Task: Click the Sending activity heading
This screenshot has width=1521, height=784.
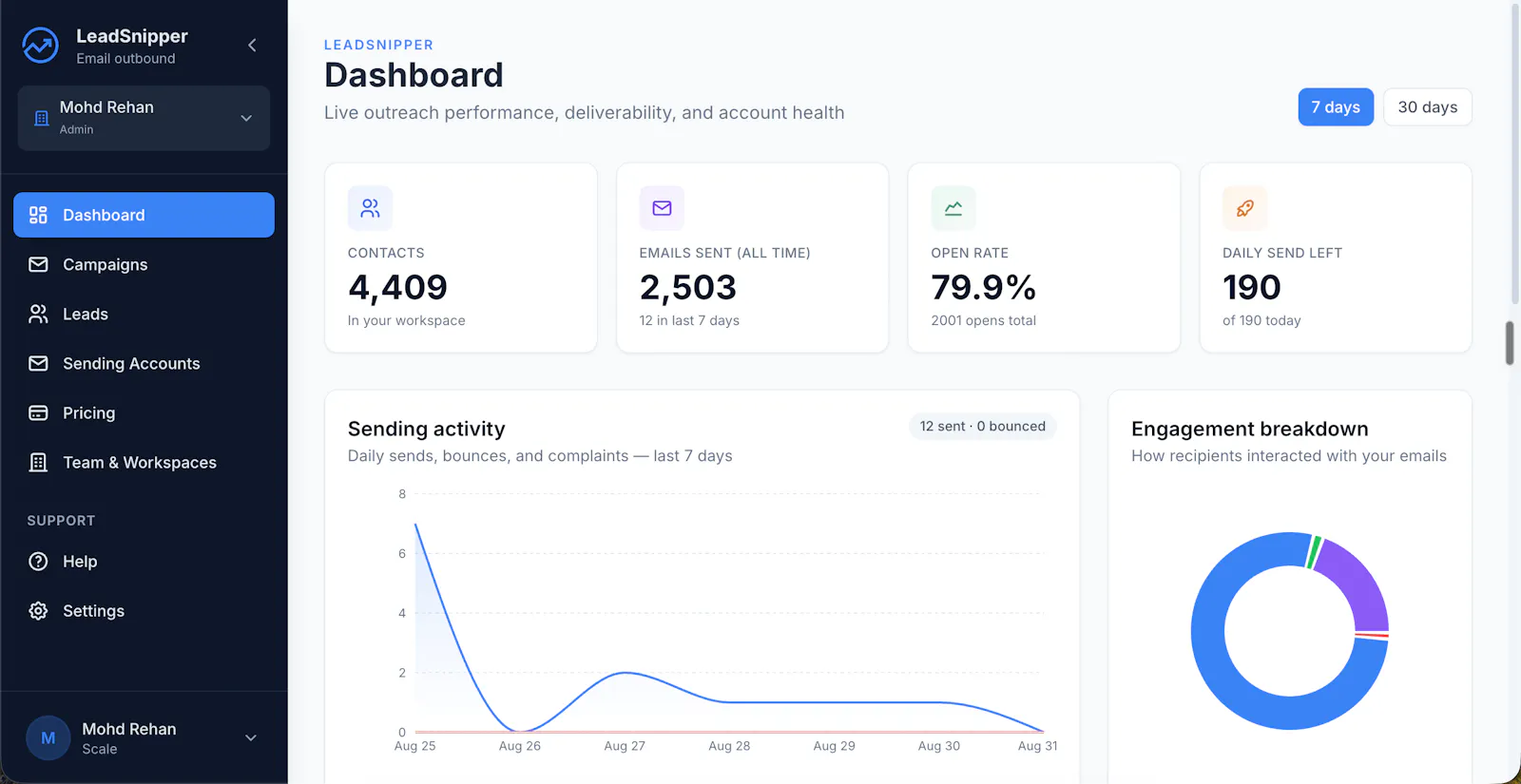Action: (x=426, y=429)
